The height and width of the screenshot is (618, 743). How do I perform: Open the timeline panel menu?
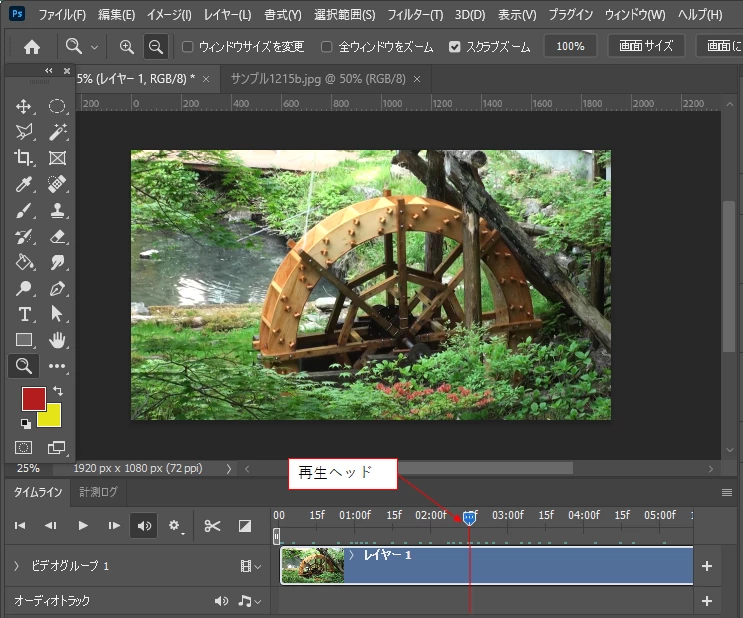coord(727,492)
